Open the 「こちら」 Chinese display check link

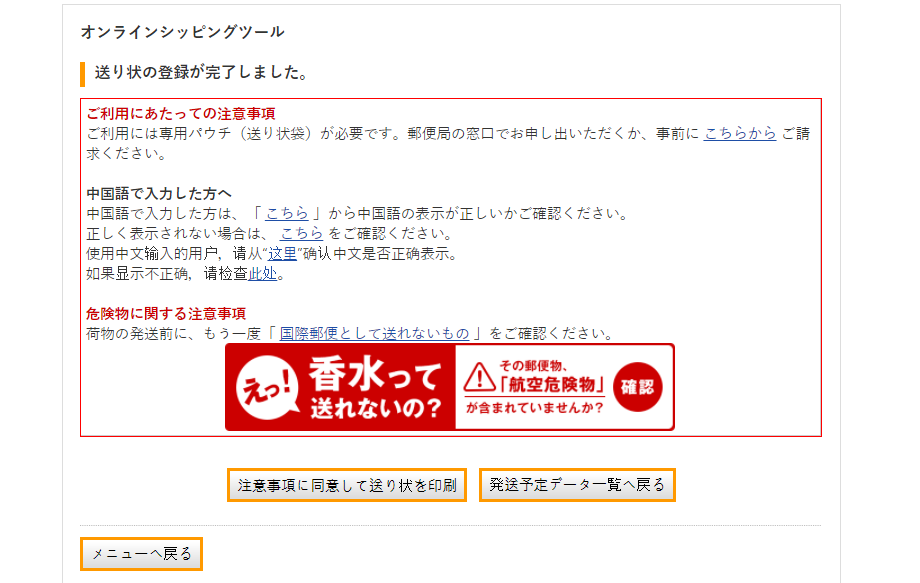286,213
